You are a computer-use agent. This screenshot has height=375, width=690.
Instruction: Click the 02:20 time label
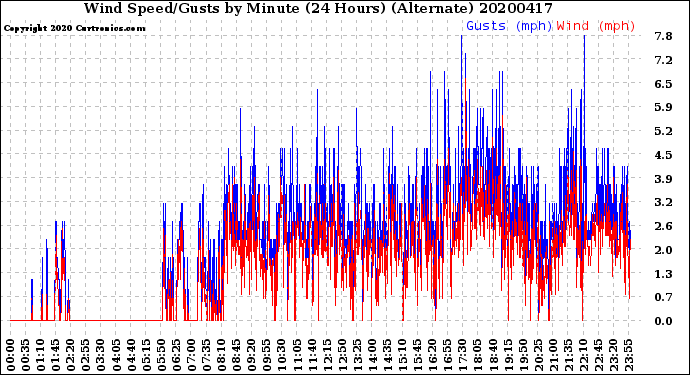(71, 355)
